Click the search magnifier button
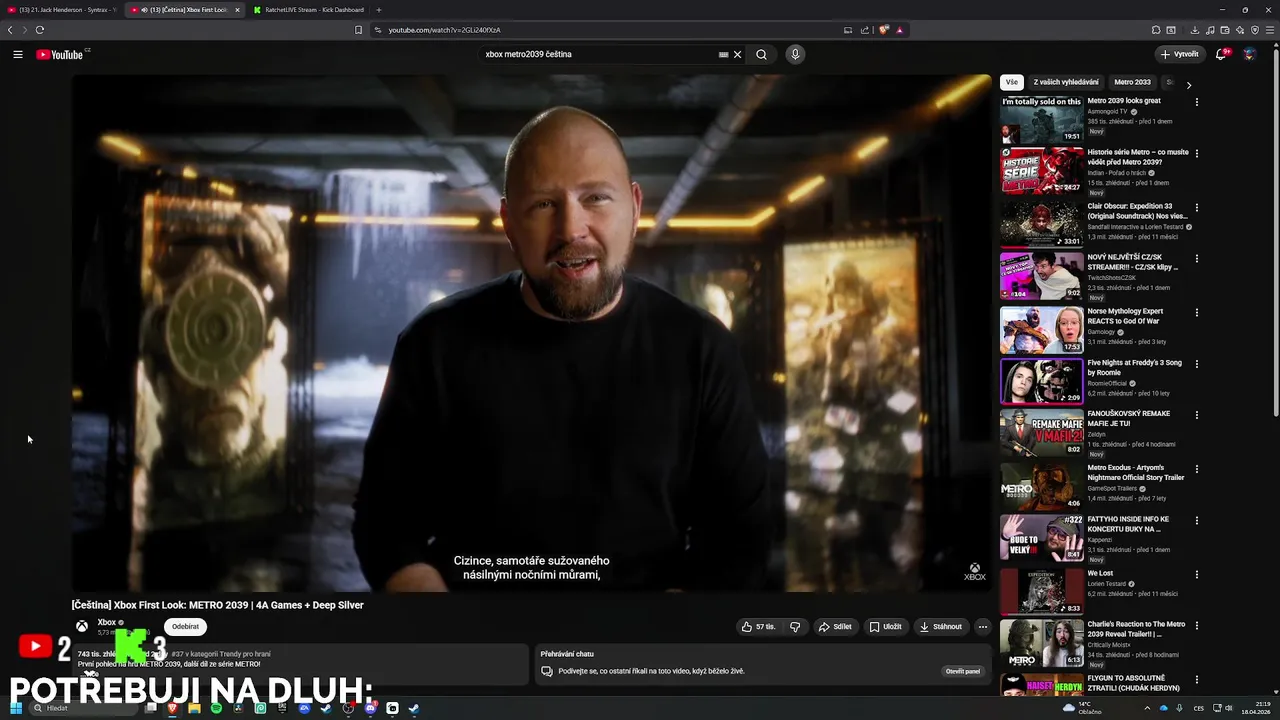 [761, 54]
